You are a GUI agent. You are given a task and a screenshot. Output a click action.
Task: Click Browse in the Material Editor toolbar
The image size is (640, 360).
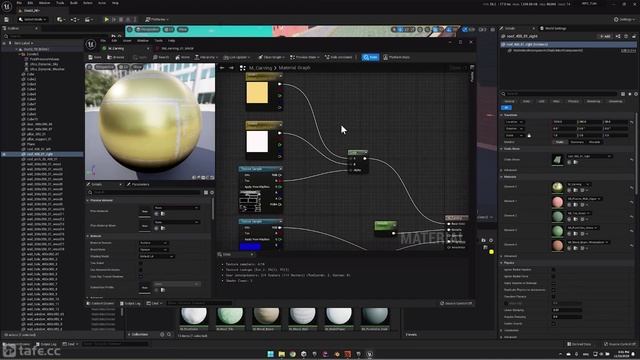point(116,57)
